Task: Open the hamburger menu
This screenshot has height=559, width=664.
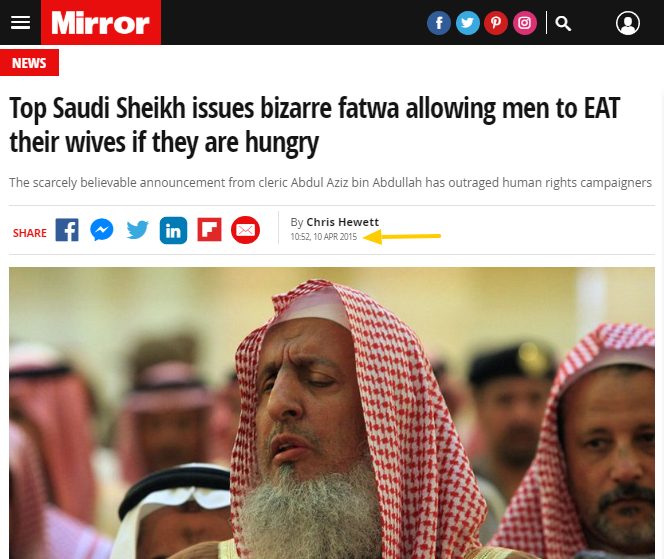Action: [x=20, y=22]
